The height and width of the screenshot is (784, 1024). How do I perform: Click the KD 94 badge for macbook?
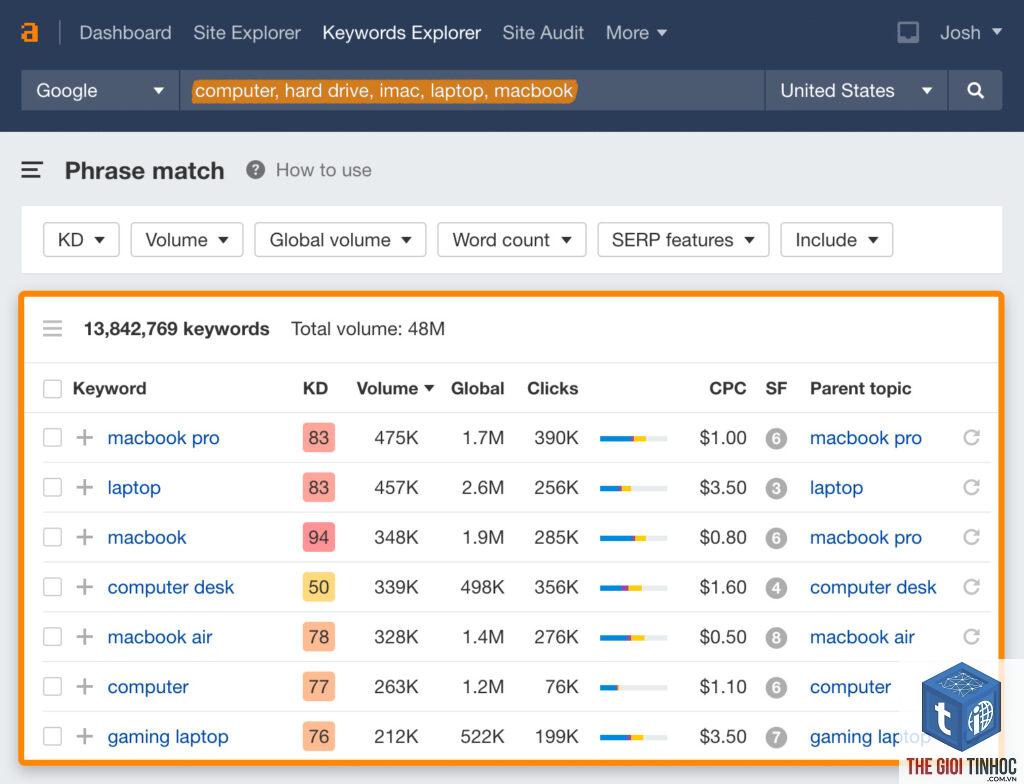[319, 537]
